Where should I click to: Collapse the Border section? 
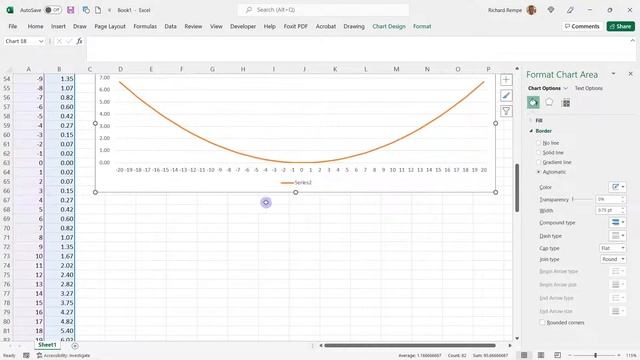click(531, 131)
